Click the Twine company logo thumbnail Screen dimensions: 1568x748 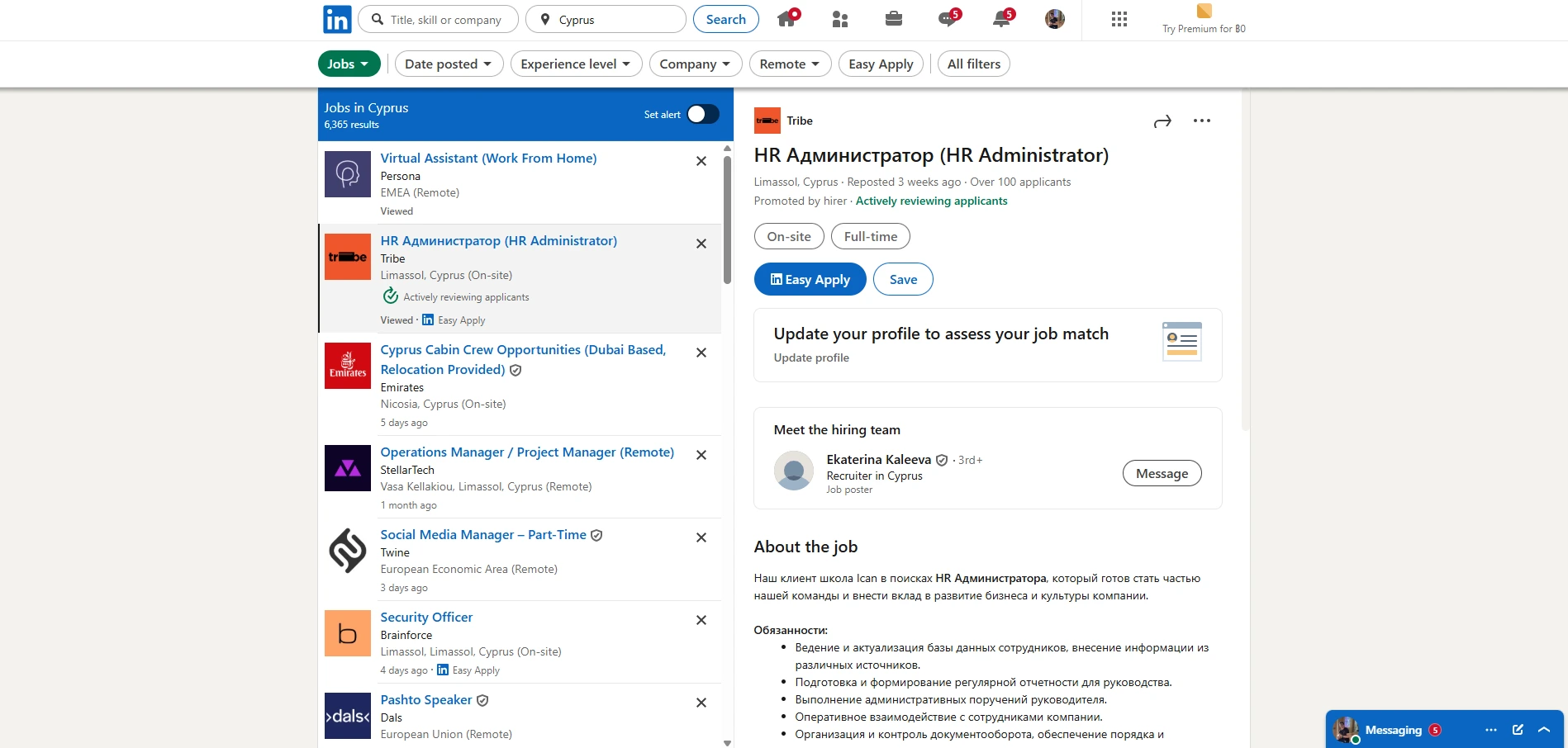pyautogui.click(x=348, y=551)
